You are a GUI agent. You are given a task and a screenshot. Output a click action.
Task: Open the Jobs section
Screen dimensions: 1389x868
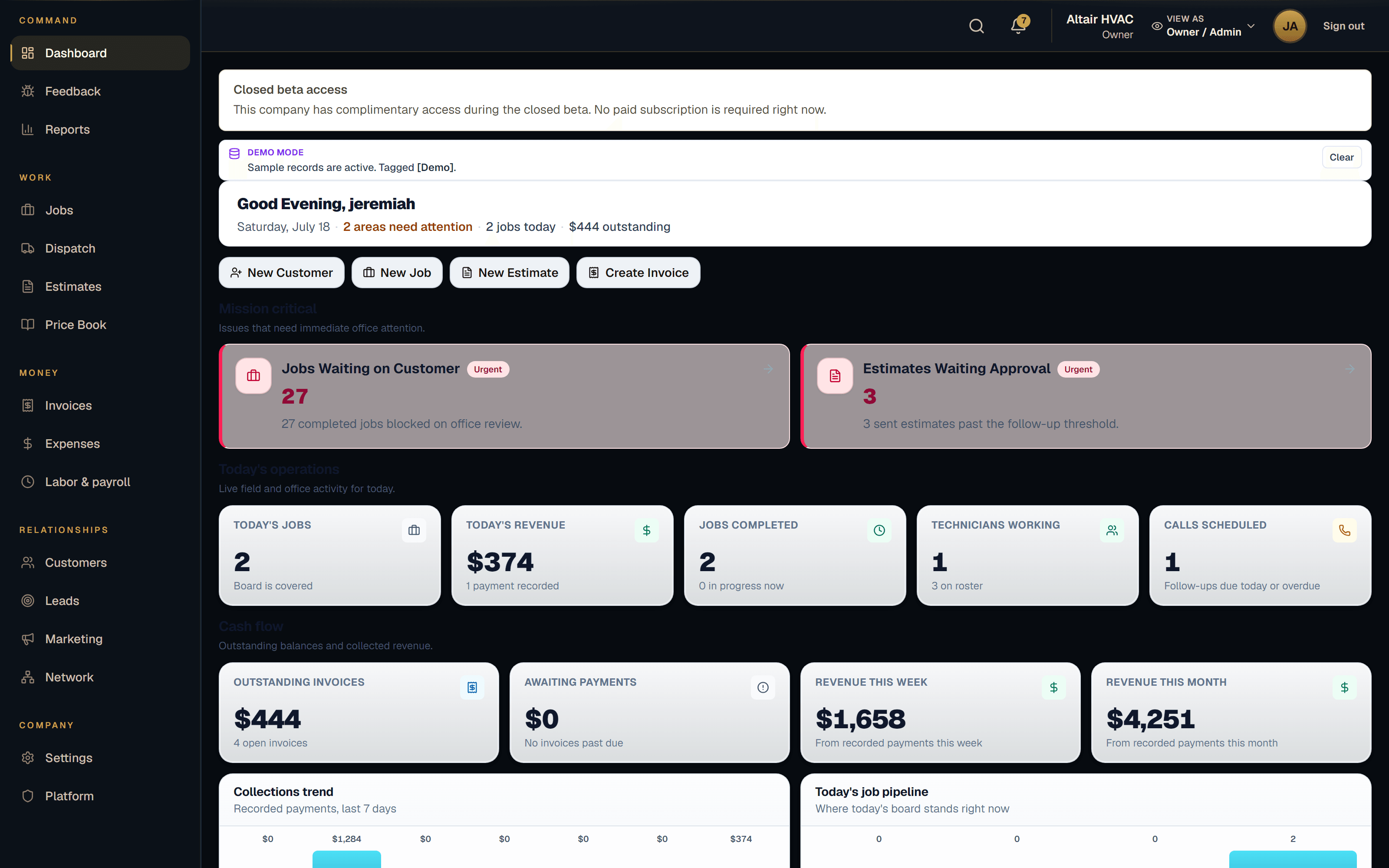coord(100,210)
